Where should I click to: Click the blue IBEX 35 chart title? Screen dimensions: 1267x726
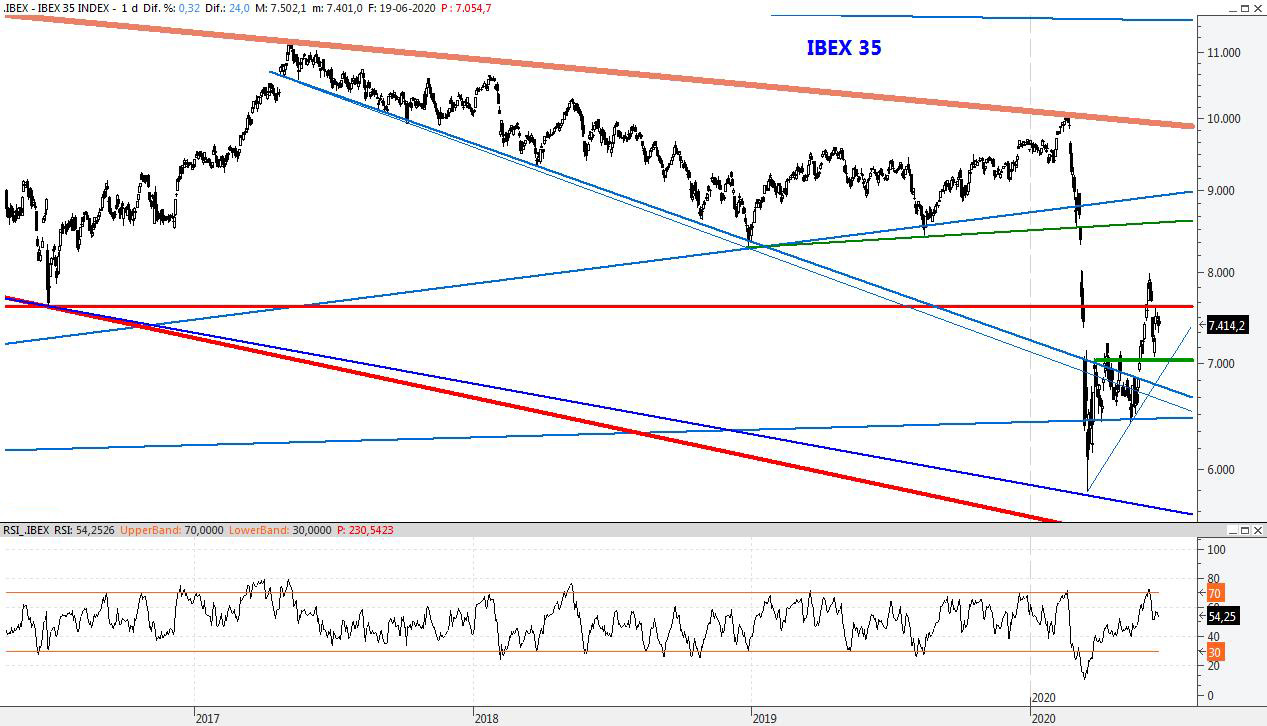(x=843, y=46)
